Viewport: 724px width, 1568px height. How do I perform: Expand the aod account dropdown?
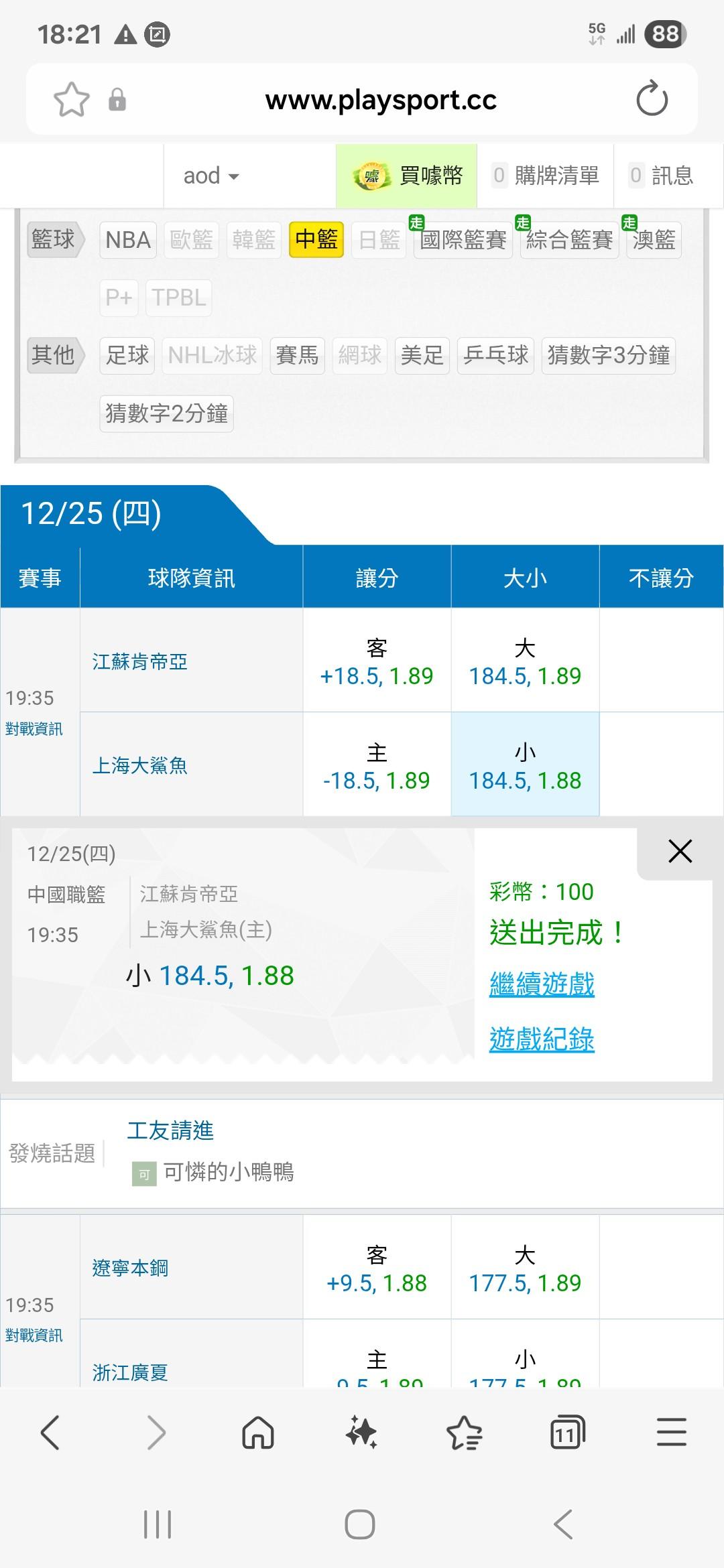click(211, 176)
